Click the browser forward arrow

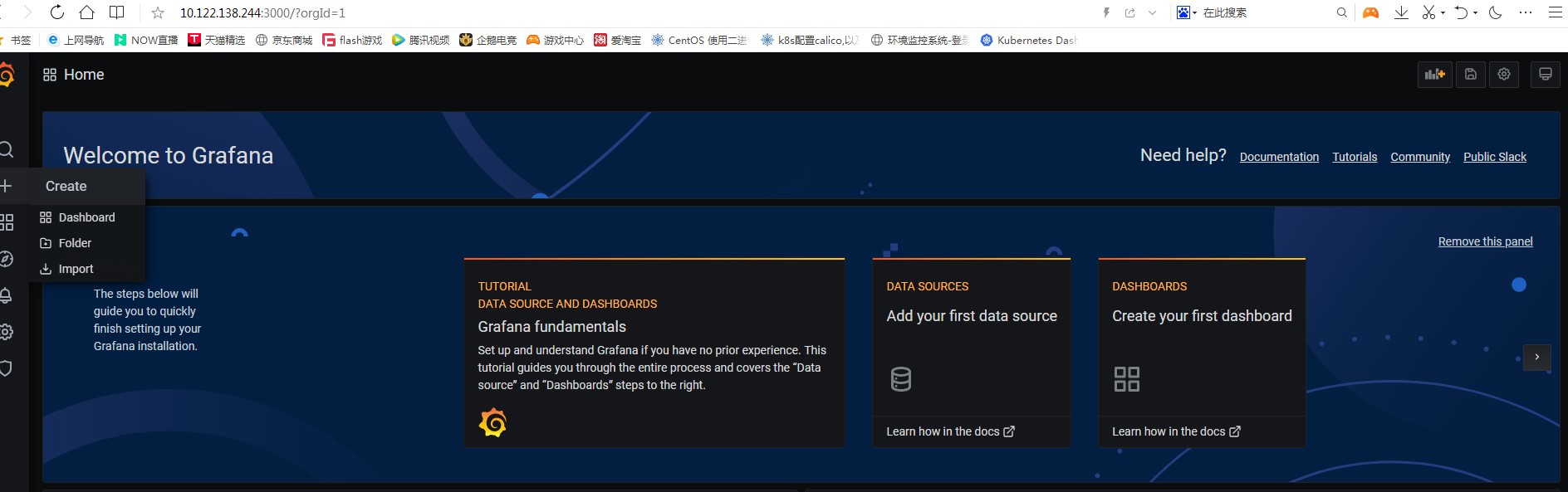click(x=27, y=12)
